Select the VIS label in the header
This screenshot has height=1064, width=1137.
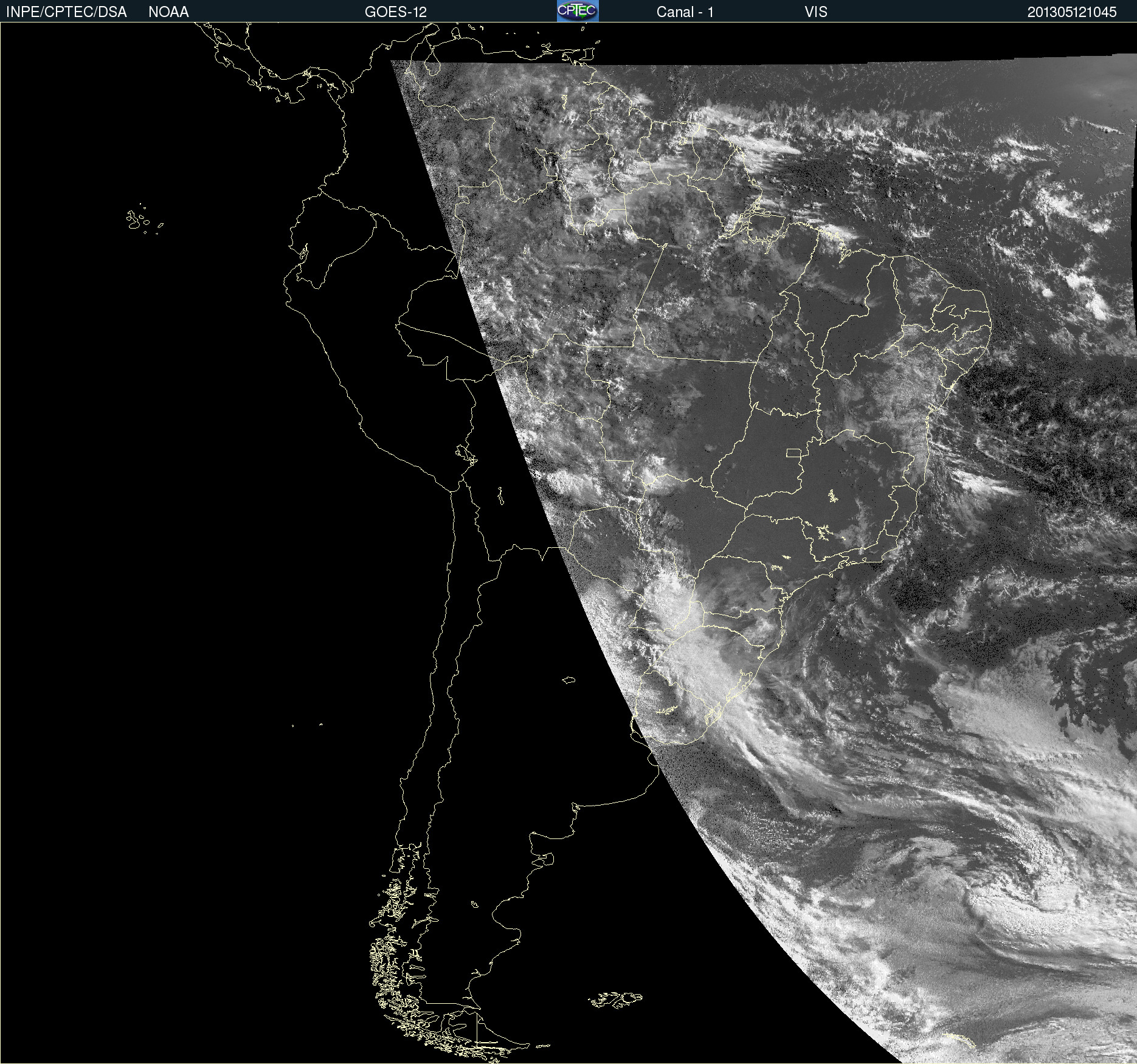click(x=816, y=12)
